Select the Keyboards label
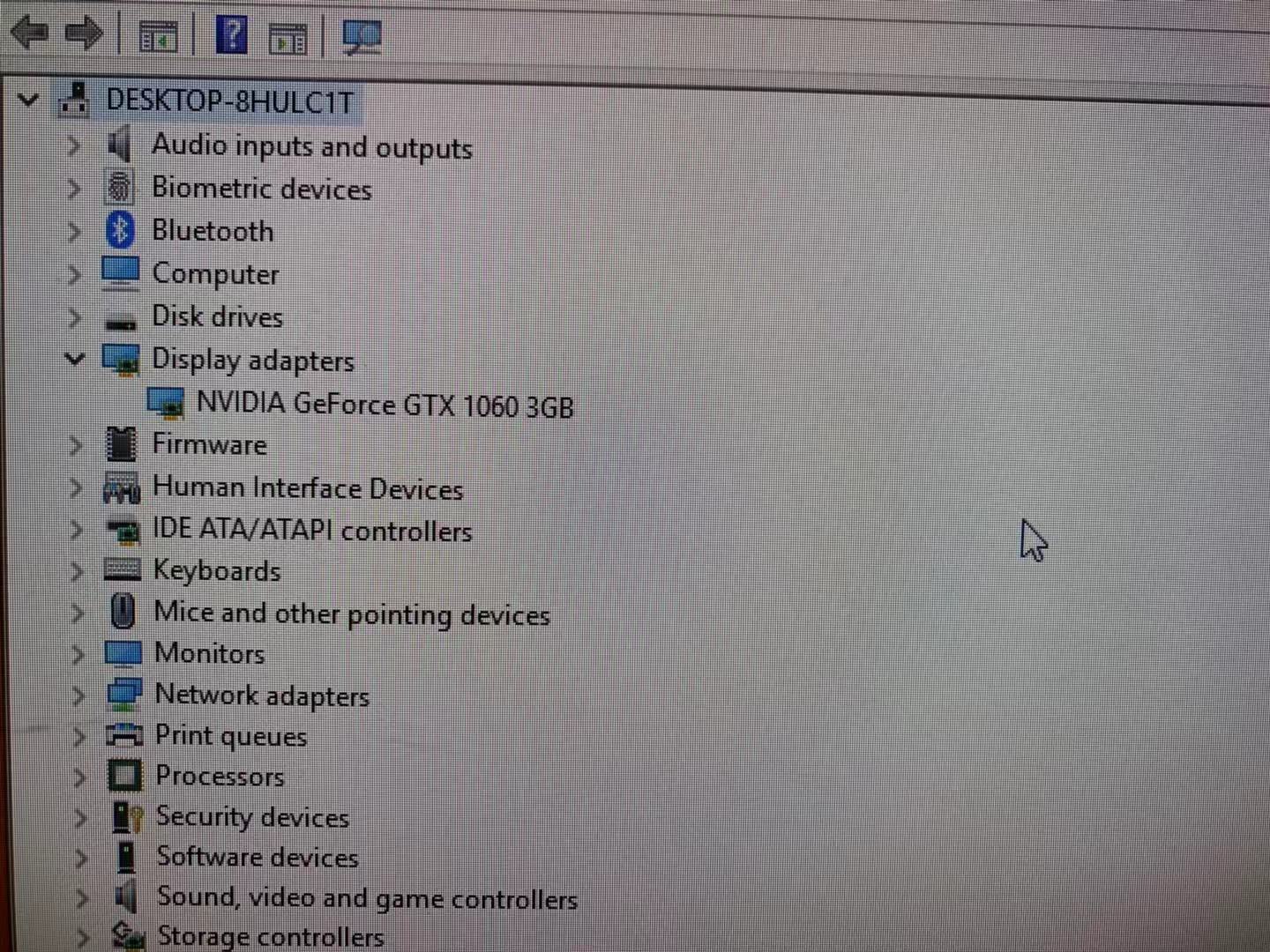This screenshot has width=1270, height=952. point(217,571)
